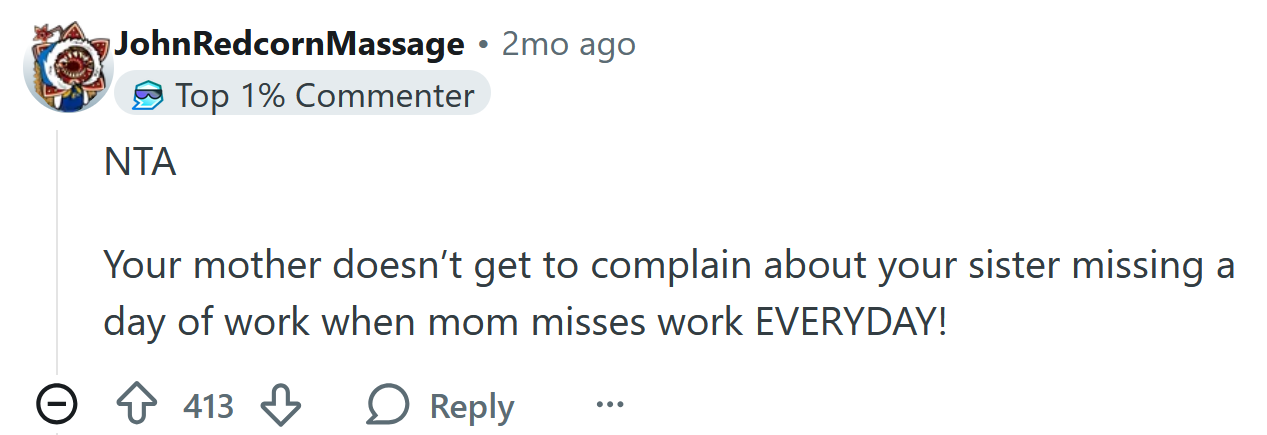Viewport: 1267px width, 435px height.
Task: Click the "2mo ago" timestamp
Action: pos(568,44)
